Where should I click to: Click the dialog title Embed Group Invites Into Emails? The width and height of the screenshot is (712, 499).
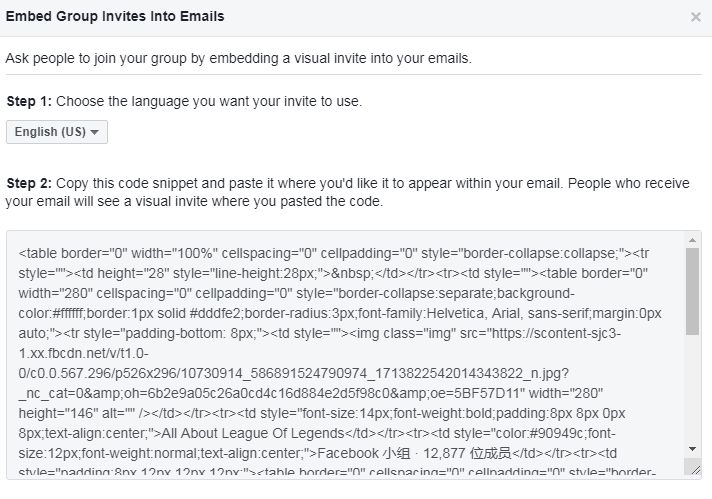[x=115, y=16]
